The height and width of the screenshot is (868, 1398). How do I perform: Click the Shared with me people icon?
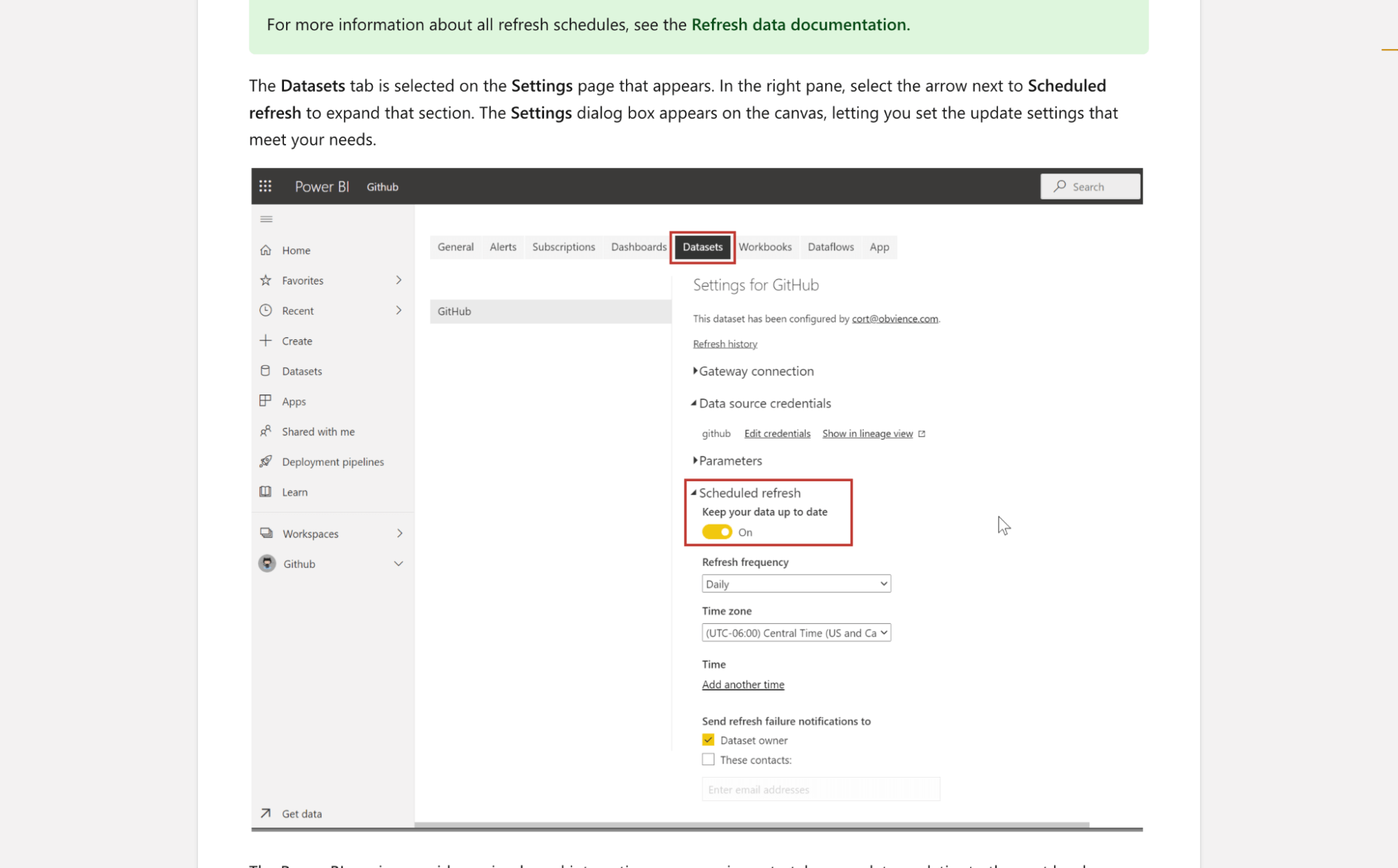(x=266, y=431)
